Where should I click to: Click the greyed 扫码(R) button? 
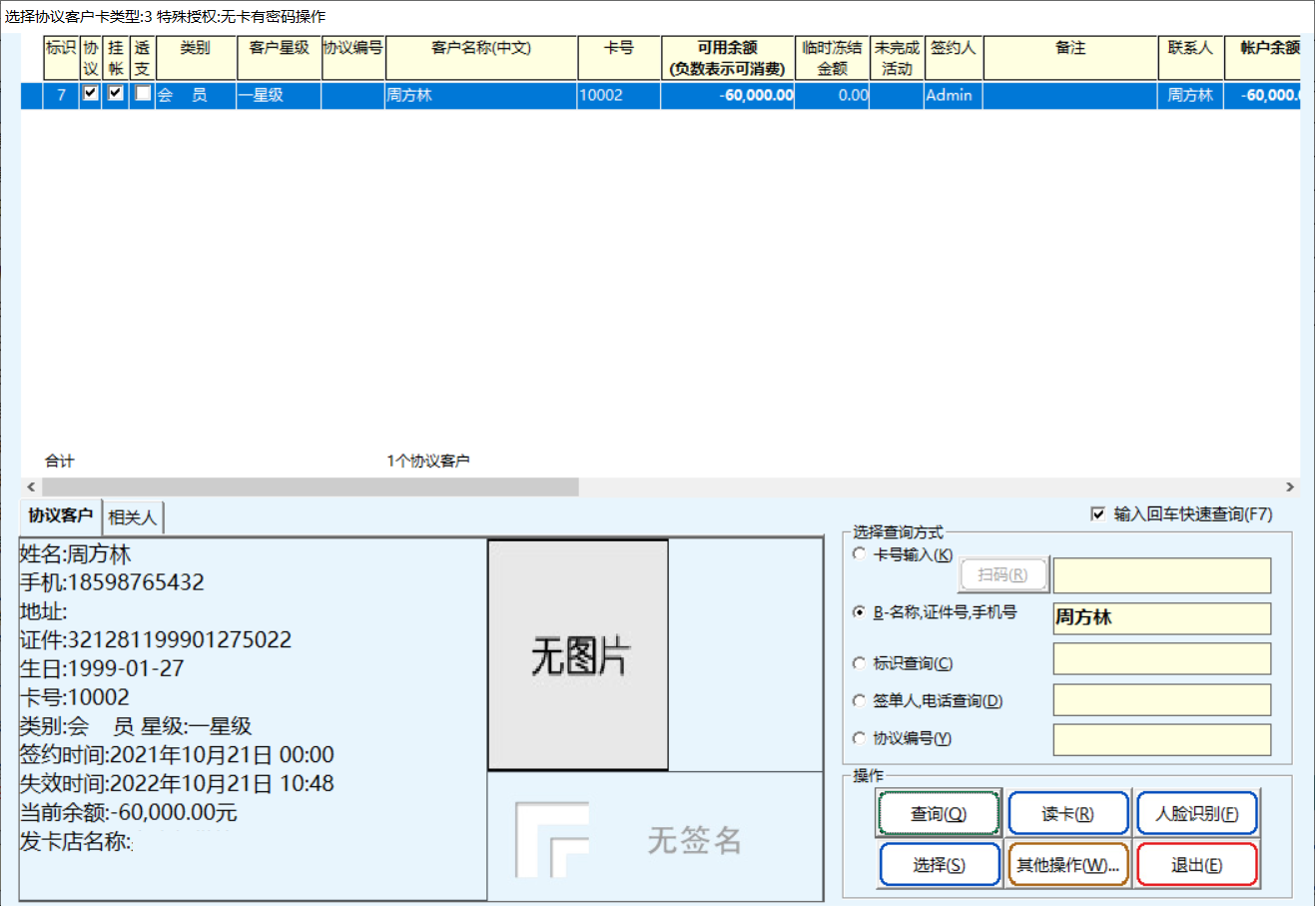(1002, 575)
